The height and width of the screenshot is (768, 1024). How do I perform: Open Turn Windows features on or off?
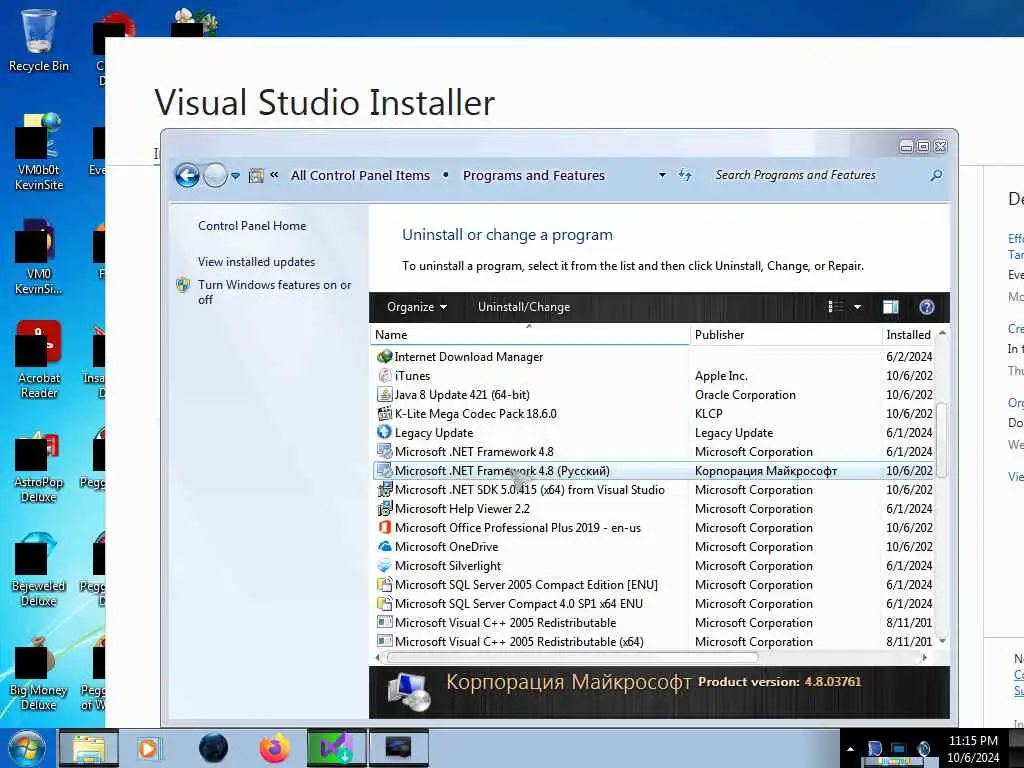[x=274, y=292]
